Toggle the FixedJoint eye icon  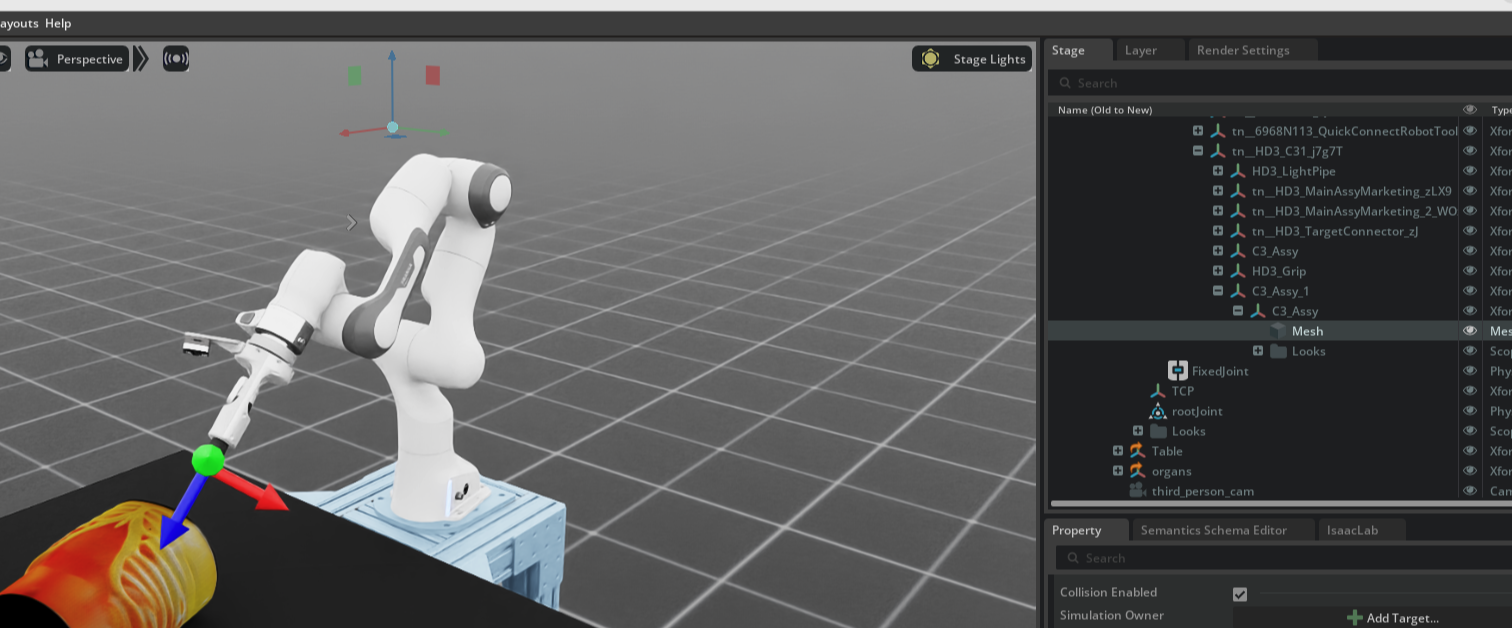click(1469, 371)
